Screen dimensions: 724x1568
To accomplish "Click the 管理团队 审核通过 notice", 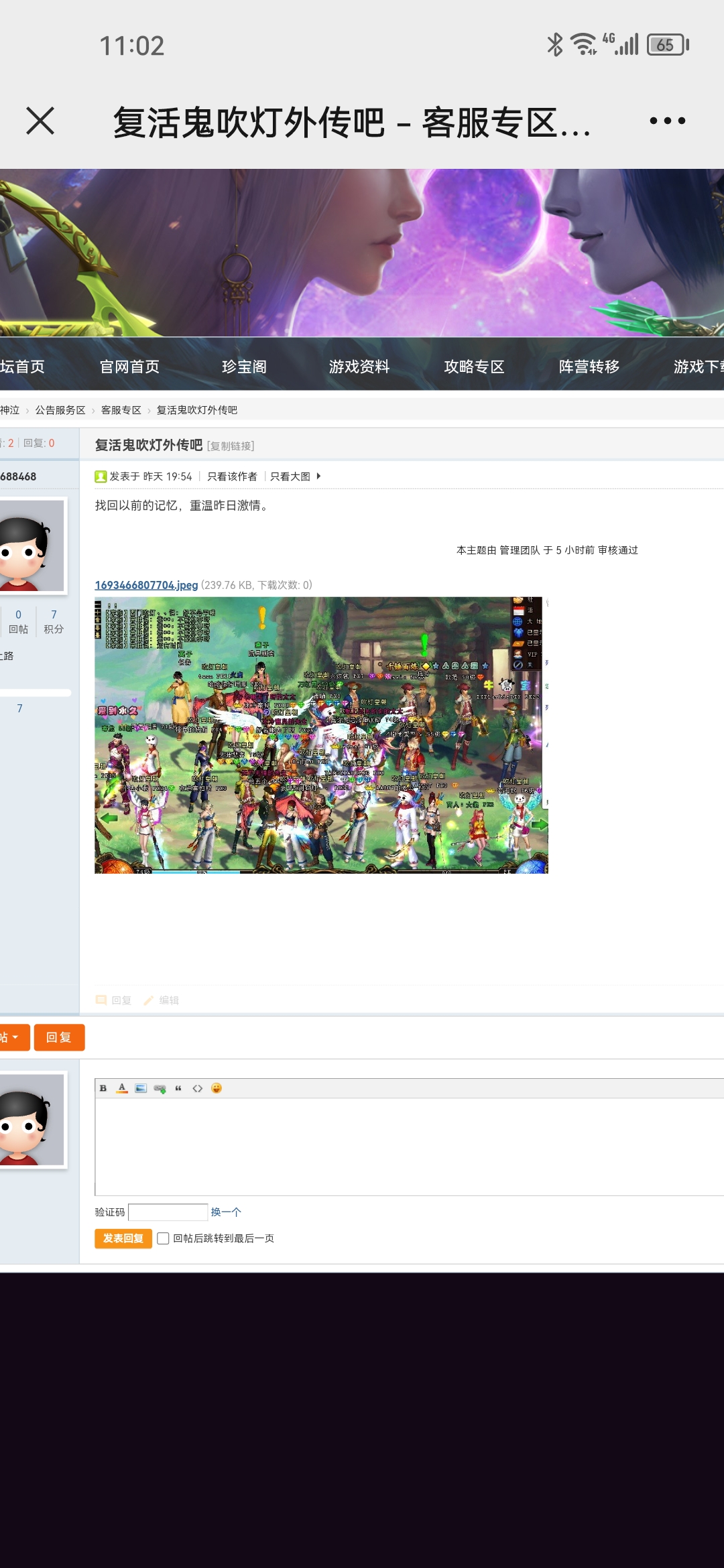I will pyautogui.click(x=547, y=550).
